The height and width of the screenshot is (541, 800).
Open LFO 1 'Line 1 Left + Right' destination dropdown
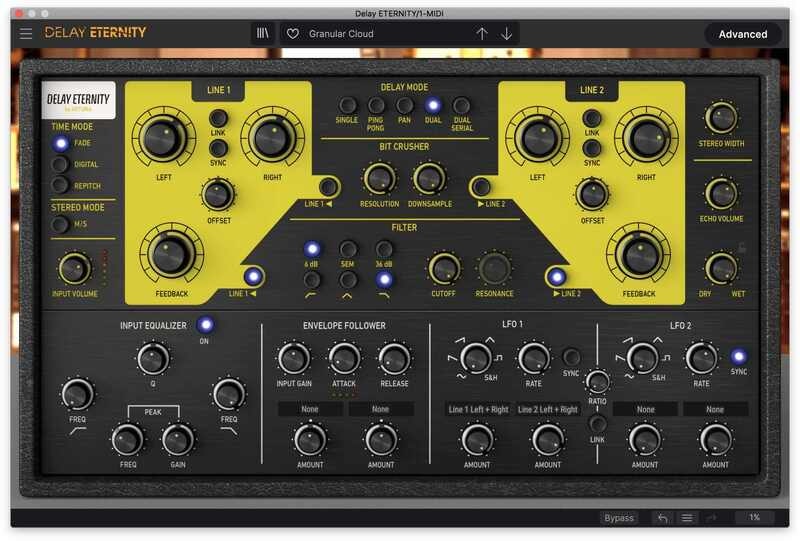point(477,409)
